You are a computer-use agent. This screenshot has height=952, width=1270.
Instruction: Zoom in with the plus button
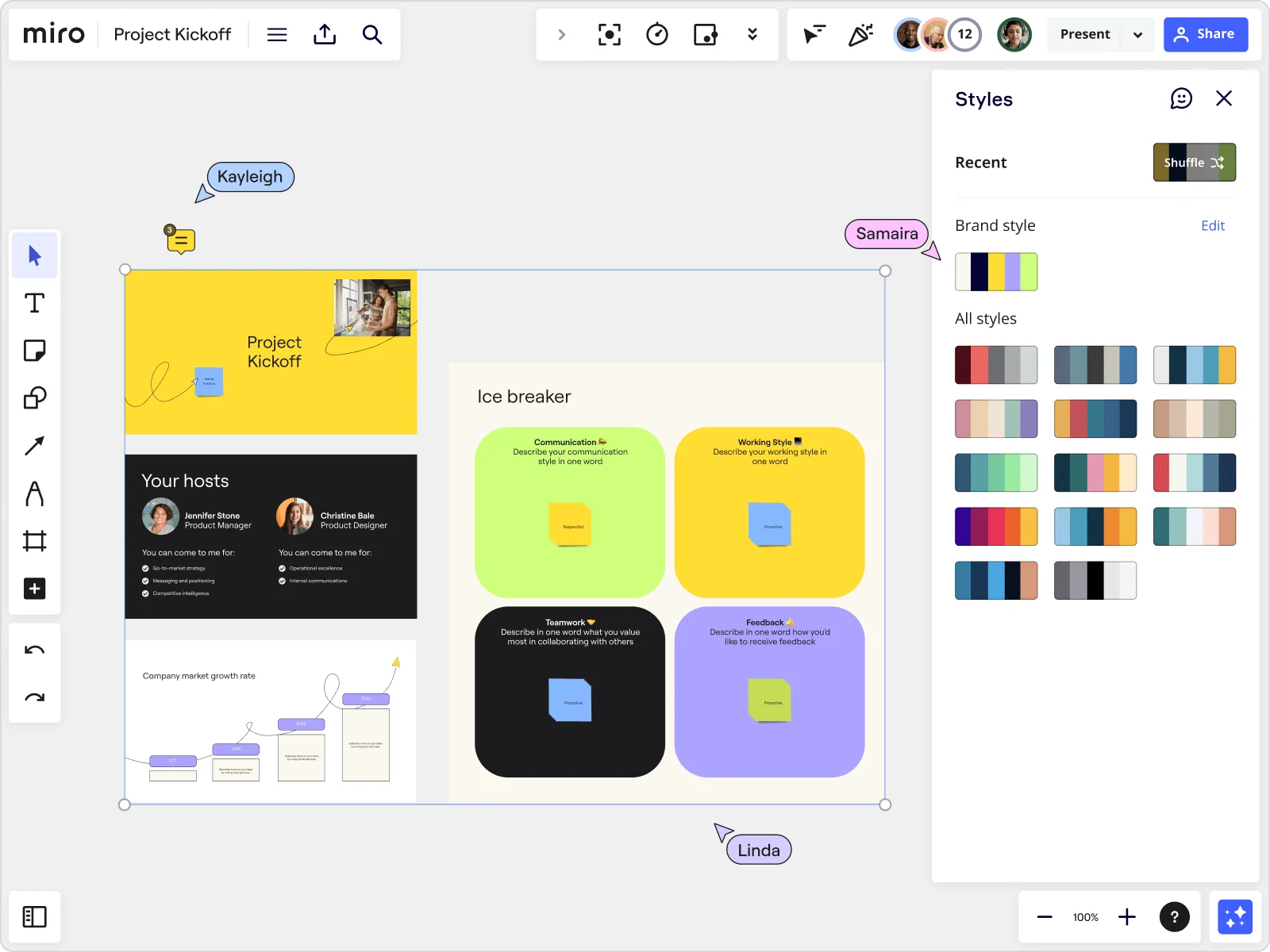[x=1127, y=917]
